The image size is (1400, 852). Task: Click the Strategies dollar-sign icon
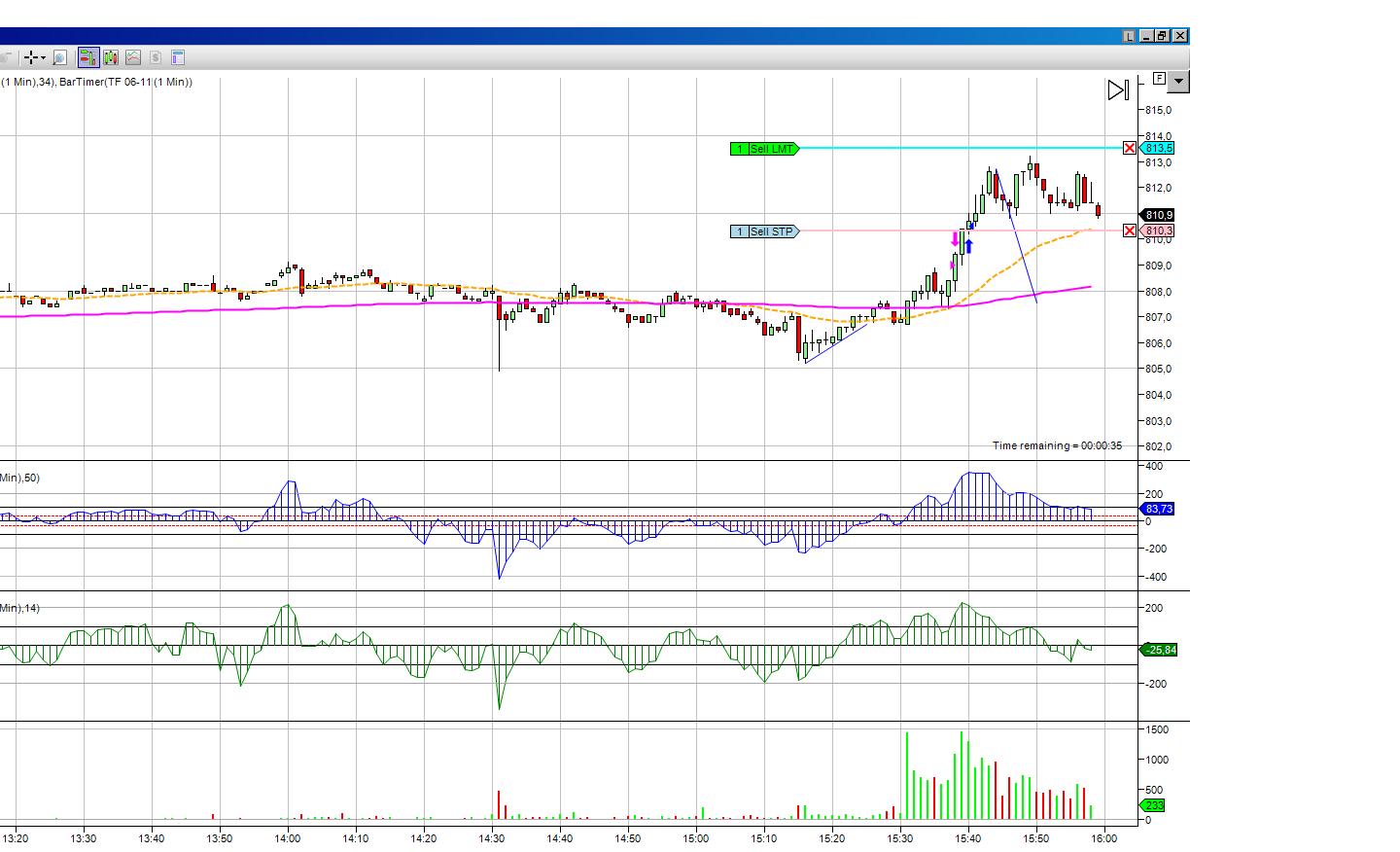(155, 57)
